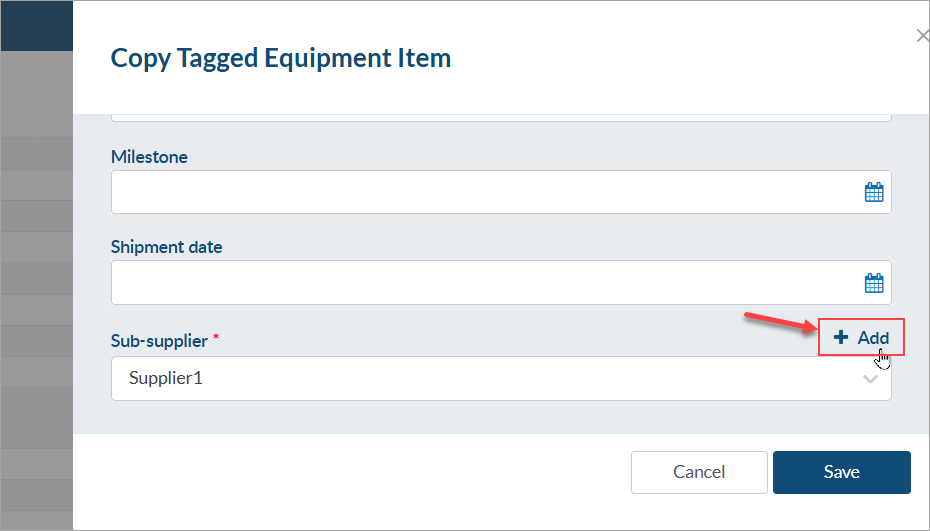Click the dimmed grey background left of dialog
The height and width of the screenshot is (531, 930).
(x=36, y=300)
